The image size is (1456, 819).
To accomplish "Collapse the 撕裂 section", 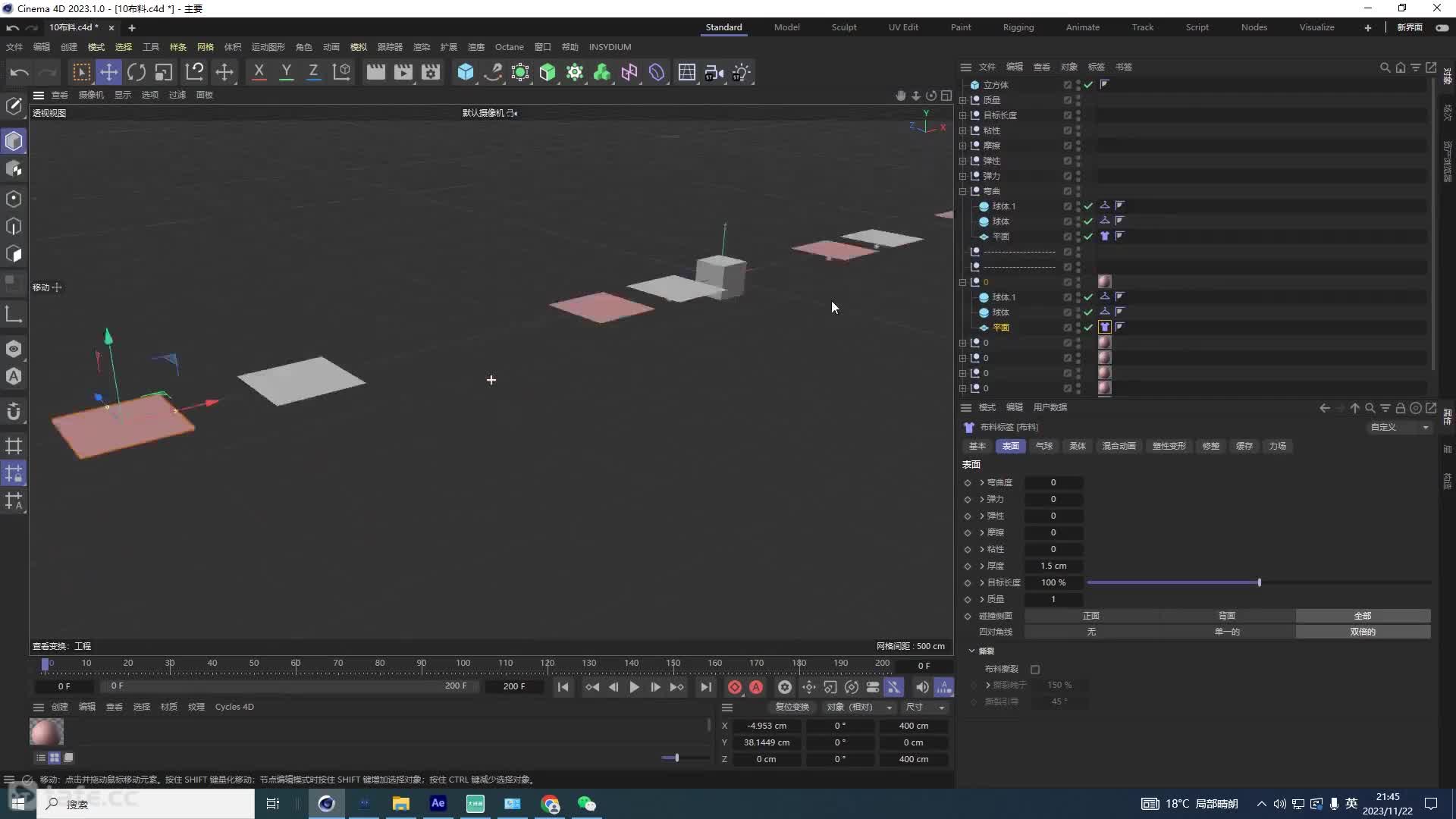I will [971, 651].
